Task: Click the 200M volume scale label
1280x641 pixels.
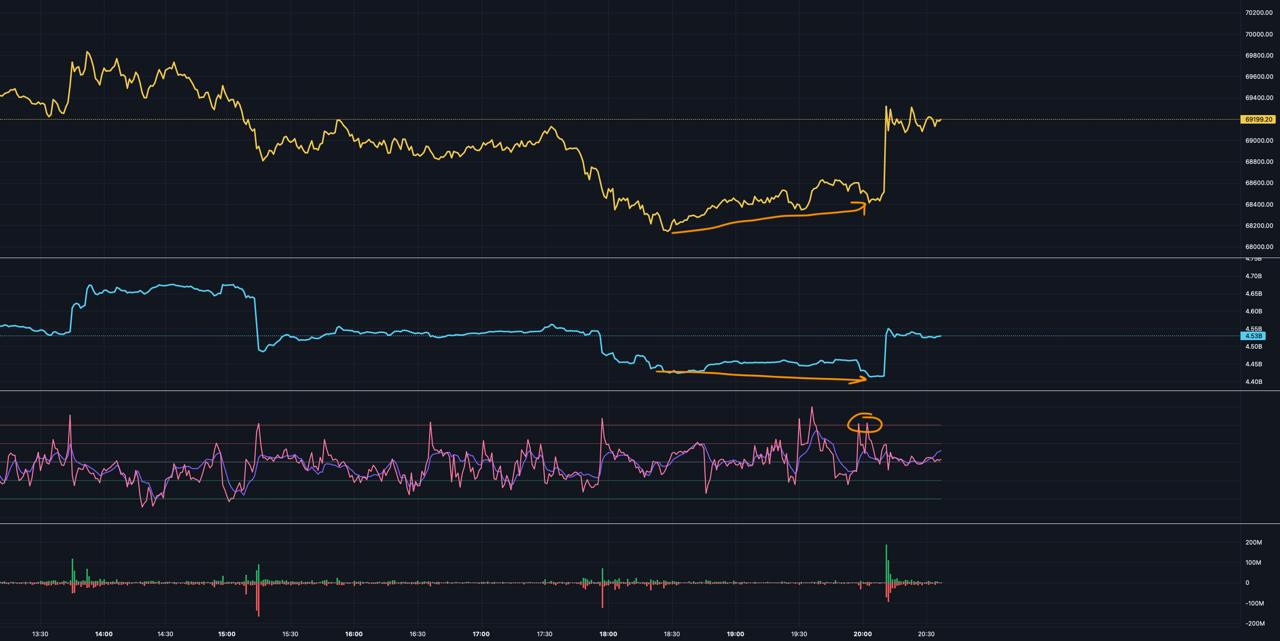Action: [x=1253, y=542]
